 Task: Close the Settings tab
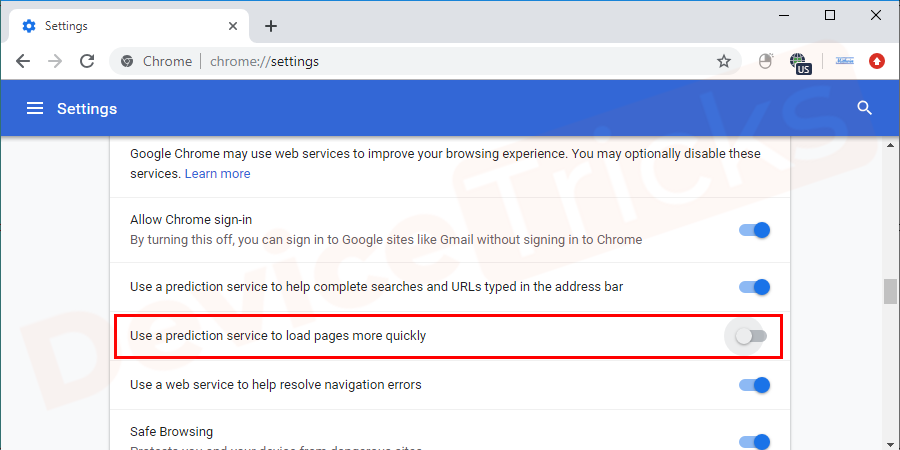(x=233, y=26)
